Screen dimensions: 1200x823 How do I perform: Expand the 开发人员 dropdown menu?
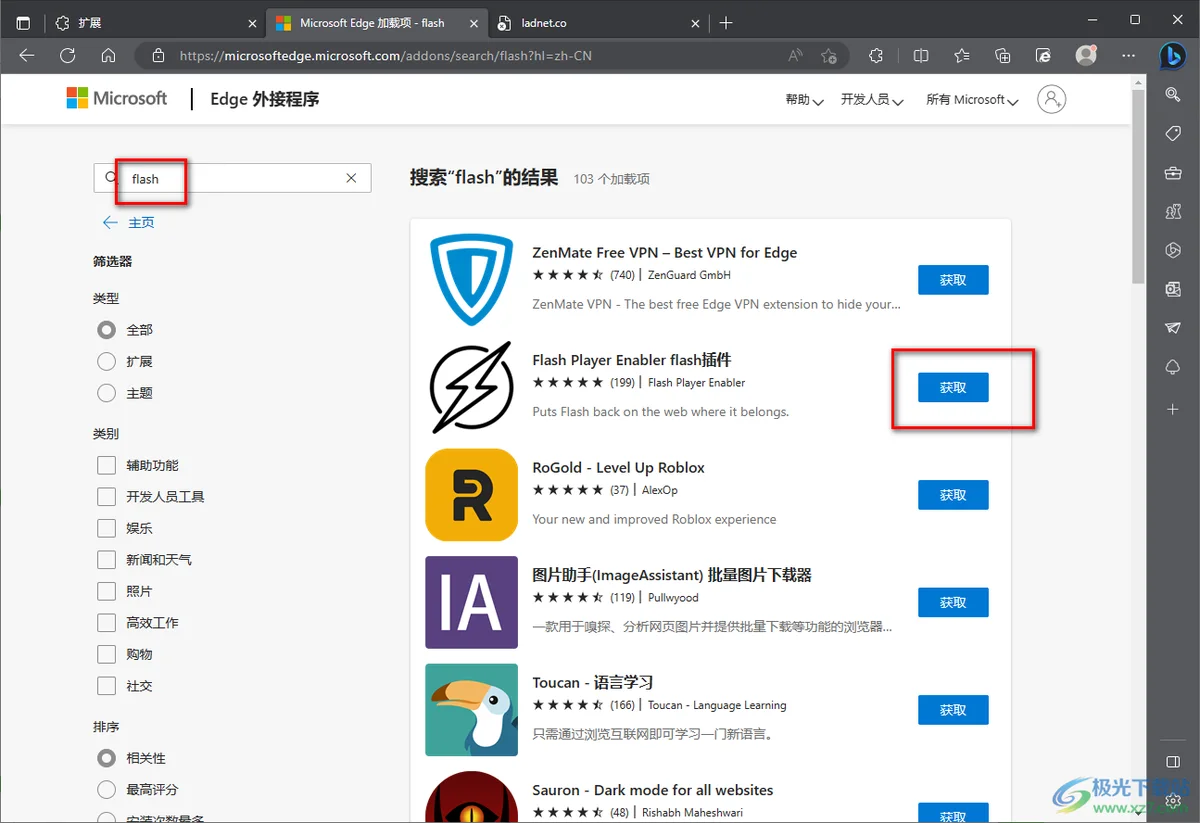(x=872, y=100)
